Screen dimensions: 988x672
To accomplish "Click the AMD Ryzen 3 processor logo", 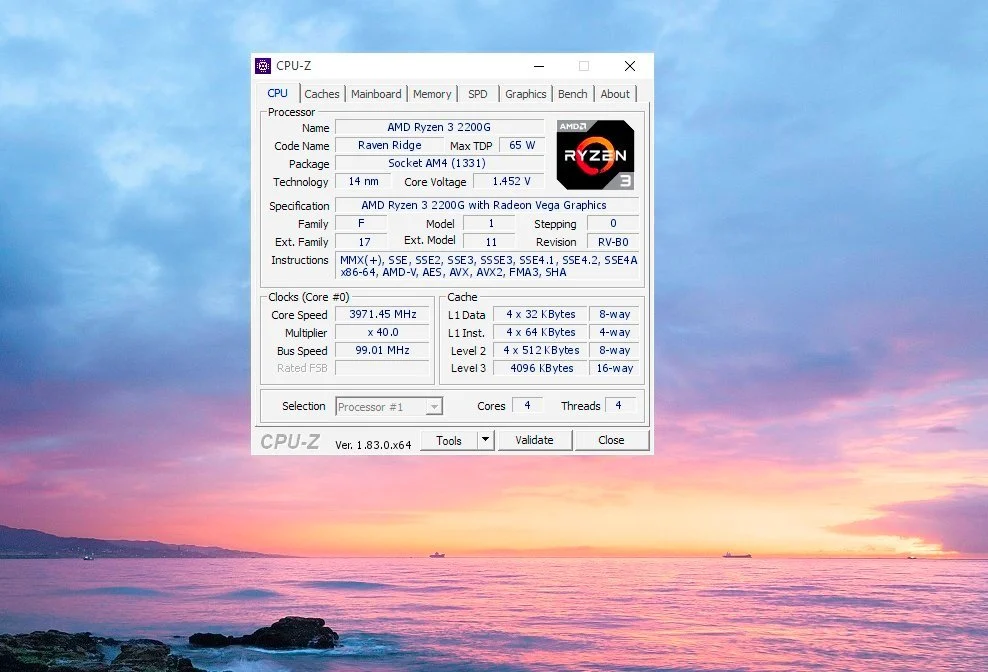I will (x=595, y=154).
